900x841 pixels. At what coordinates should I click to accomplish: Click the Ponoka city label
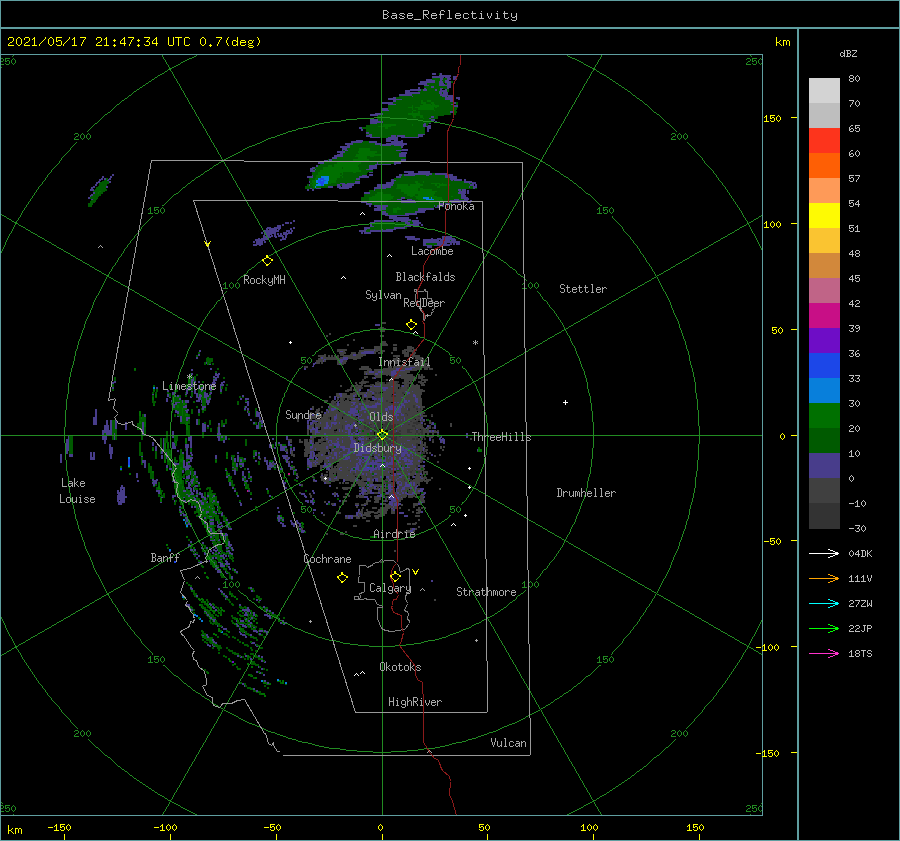coord(456,206)
